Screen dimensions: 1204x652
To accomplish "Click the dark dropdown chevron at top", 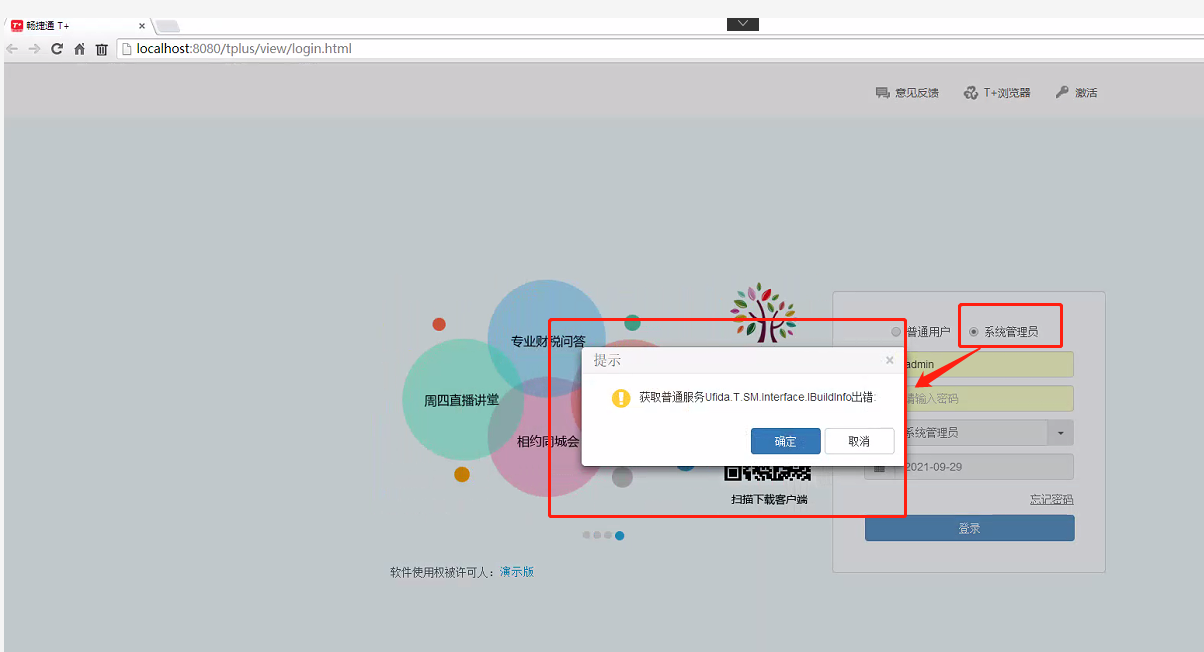I will [x=743, y=24].
